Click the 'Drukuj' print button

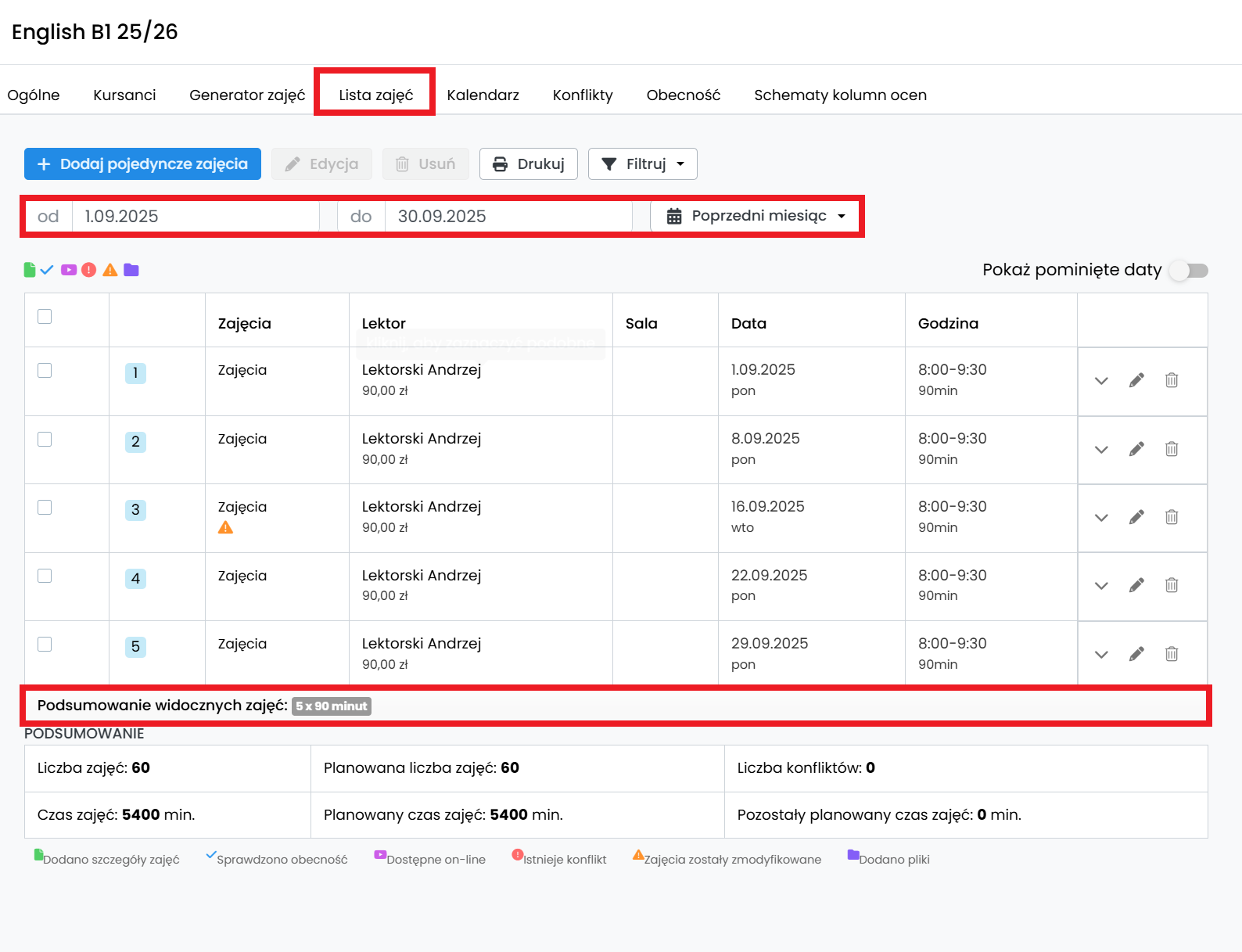(528, 164)
